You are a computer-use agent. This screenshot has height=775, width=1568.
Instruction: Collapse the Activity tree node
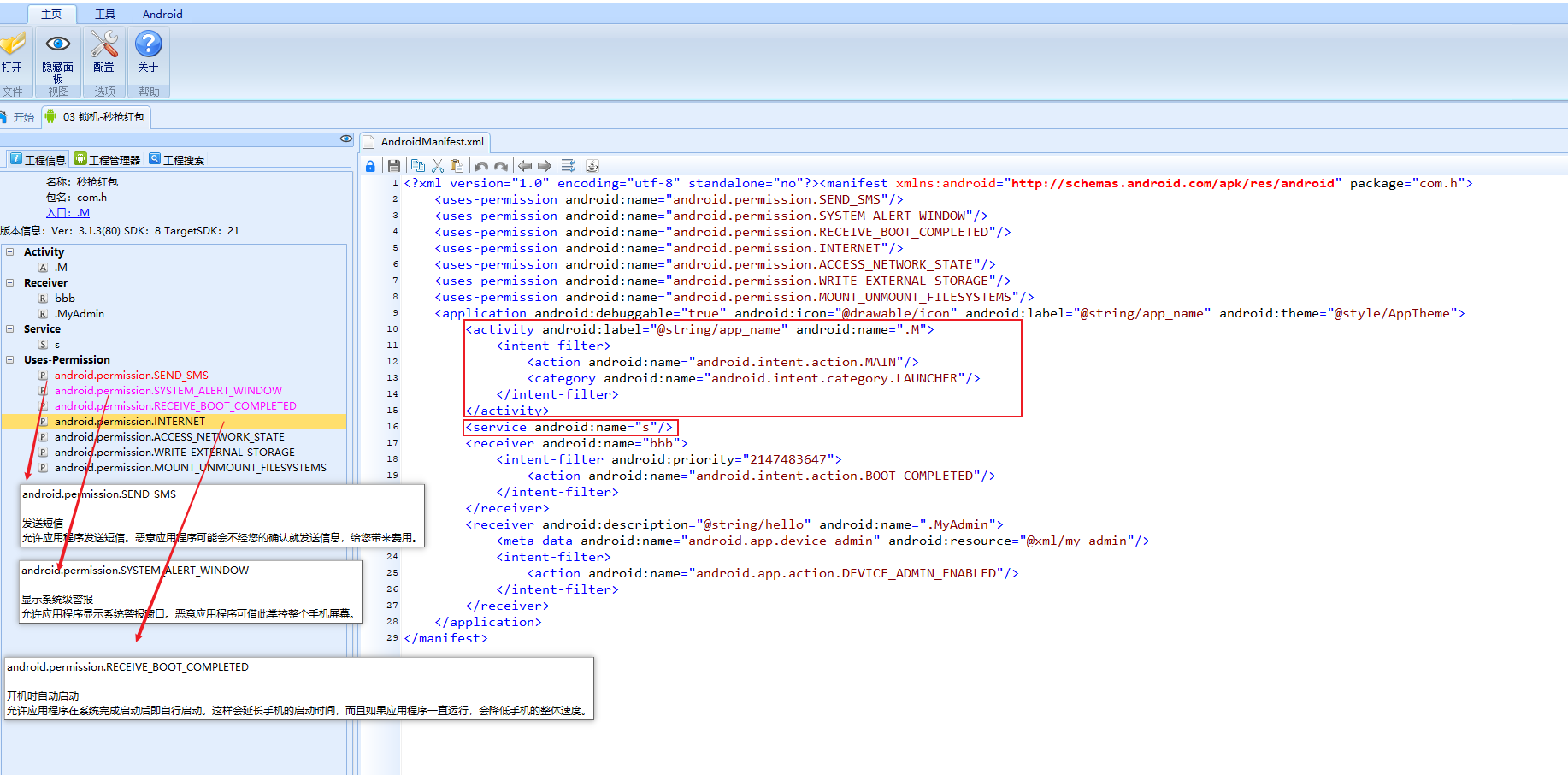pyautogui.click(x=10, y=252)
